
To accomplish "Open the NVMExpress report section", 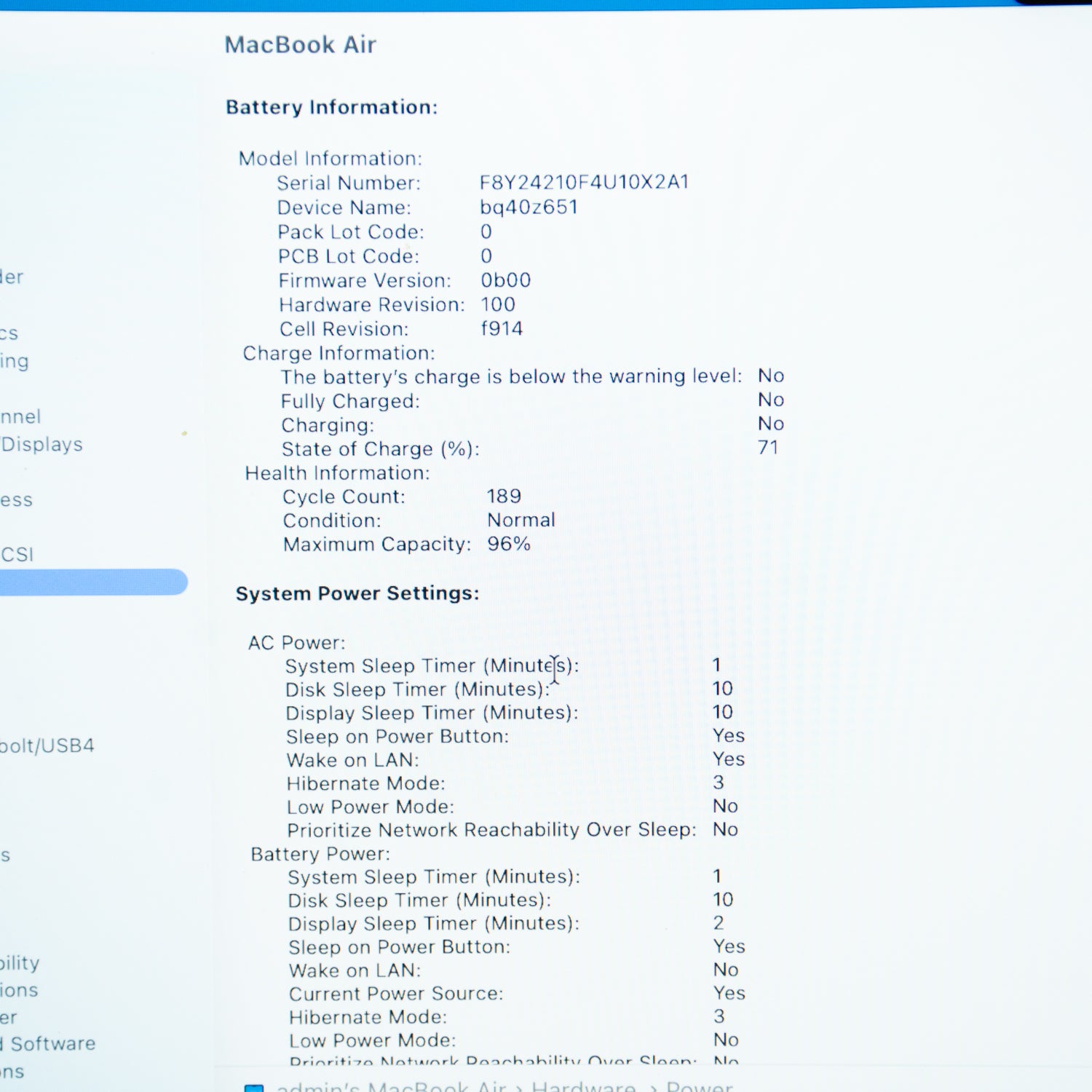I will click(x=18, y=499).
